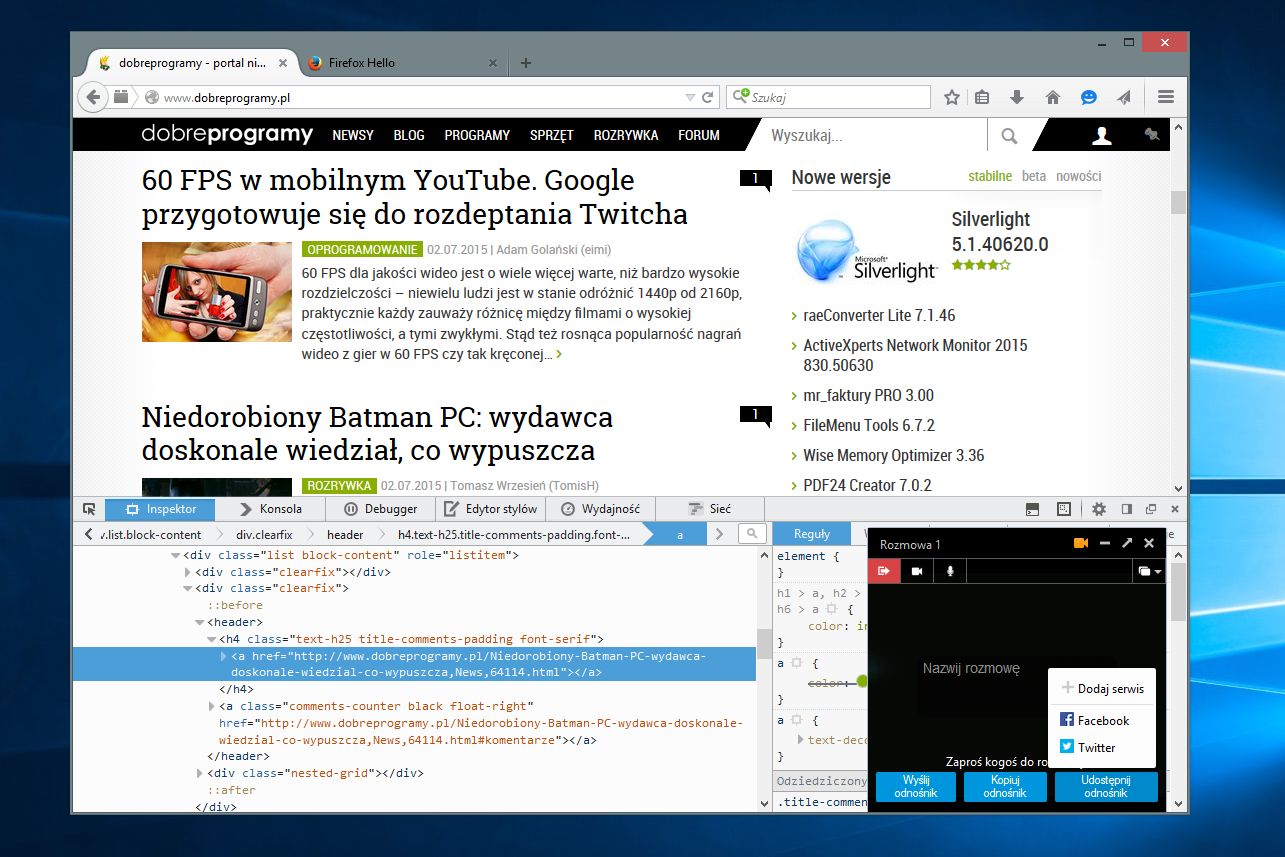
Task: Open the Sieć tab
Action: [x=709, y=509]
